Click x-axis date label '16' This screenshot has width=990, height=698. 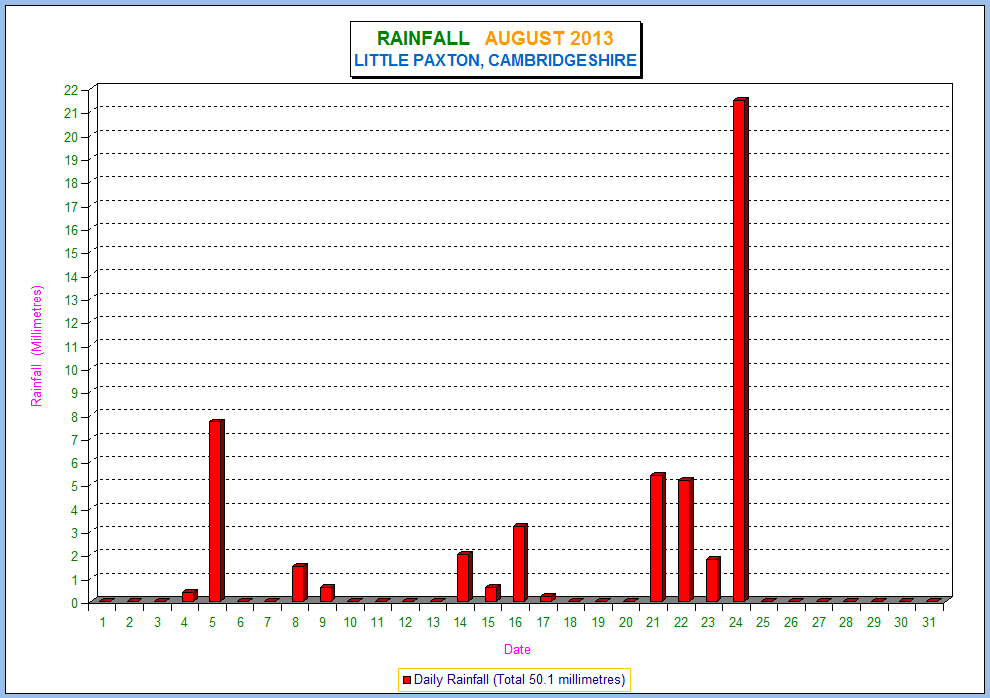515,622
